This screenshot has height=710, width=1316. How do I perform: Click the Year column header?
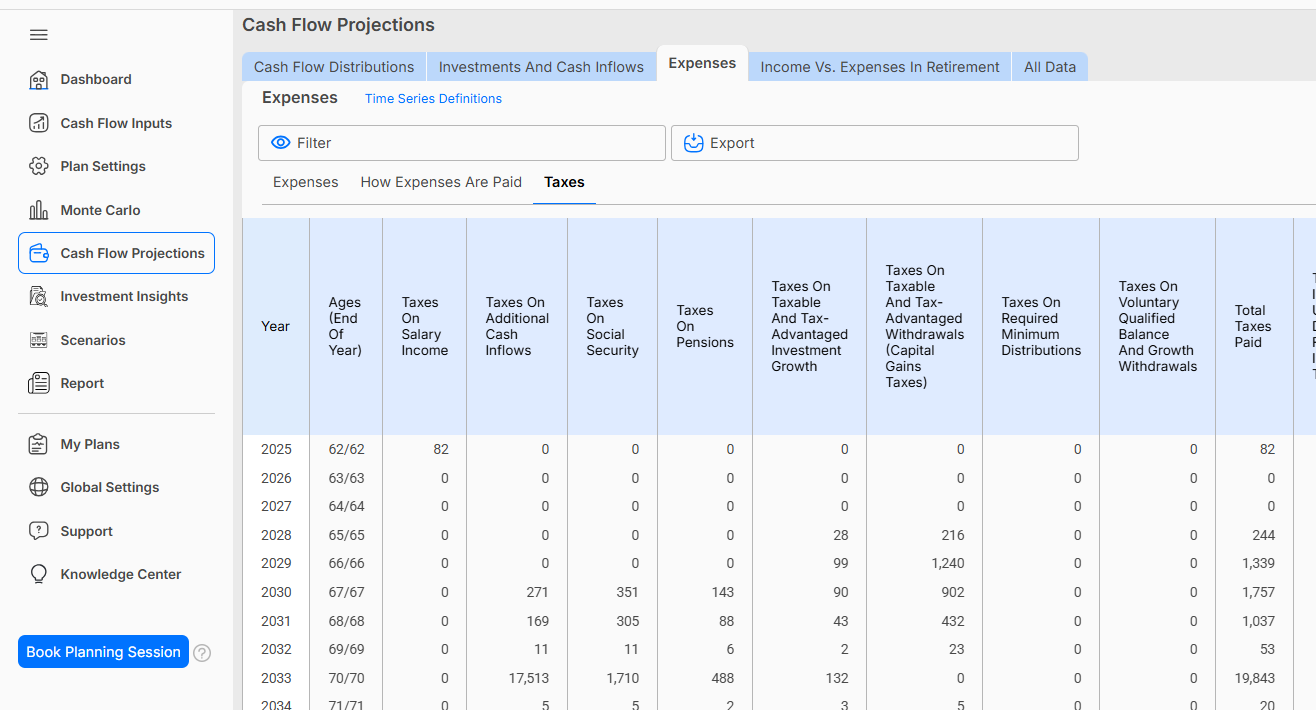[276, 326]
